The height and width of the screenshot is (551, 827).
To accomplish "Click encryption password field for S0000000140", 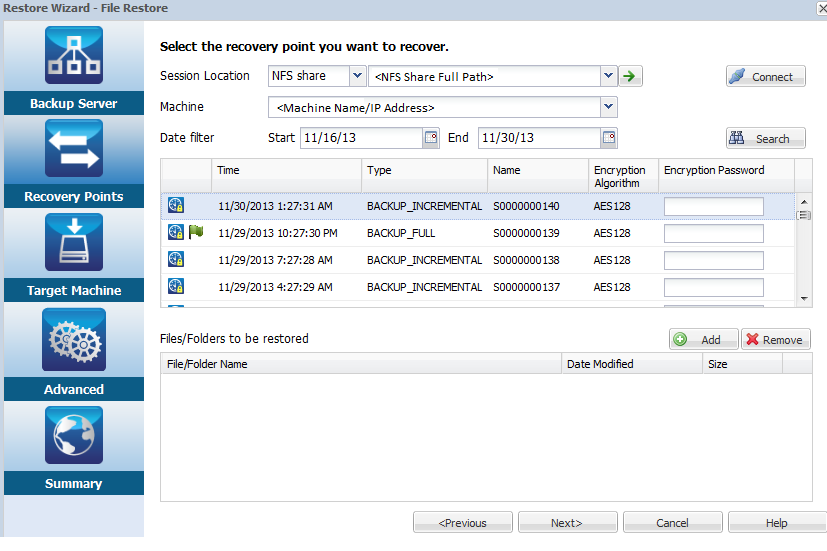I will point(713,207).
